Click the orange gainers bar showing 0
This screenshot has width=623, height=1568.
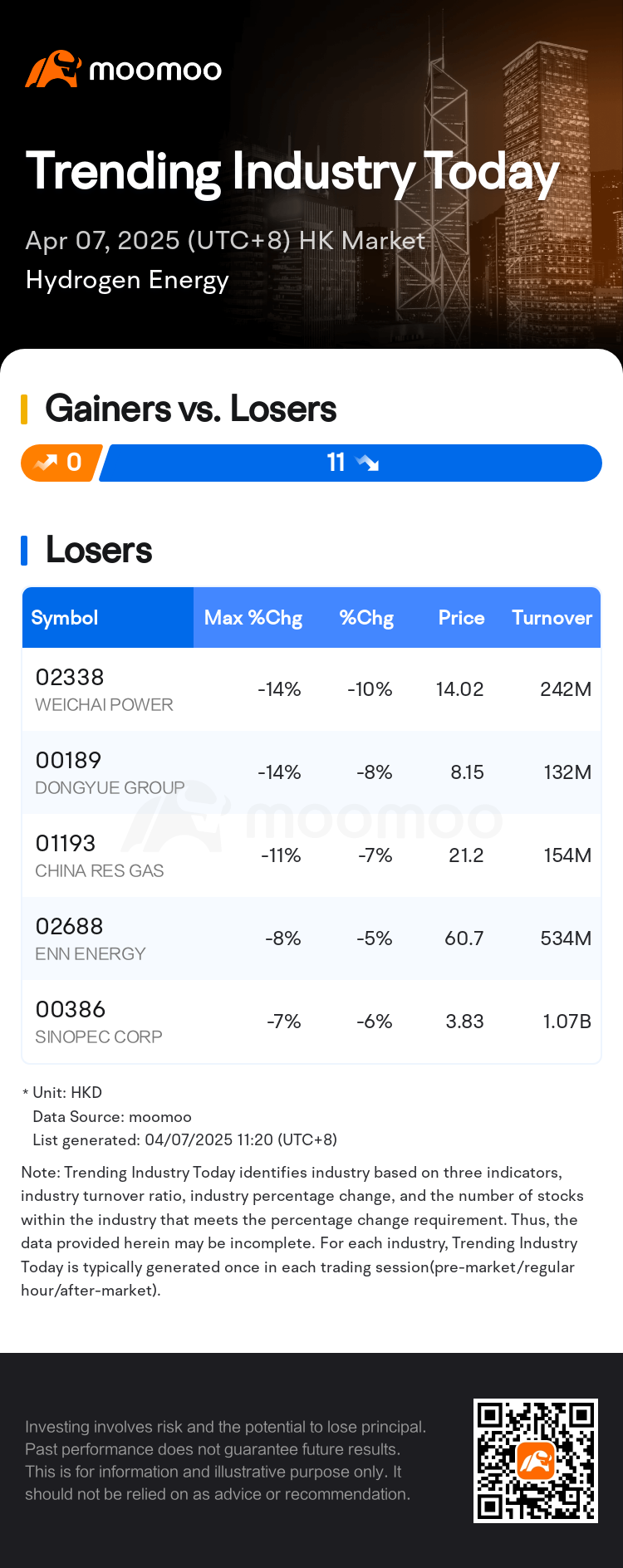pos(61,463)
